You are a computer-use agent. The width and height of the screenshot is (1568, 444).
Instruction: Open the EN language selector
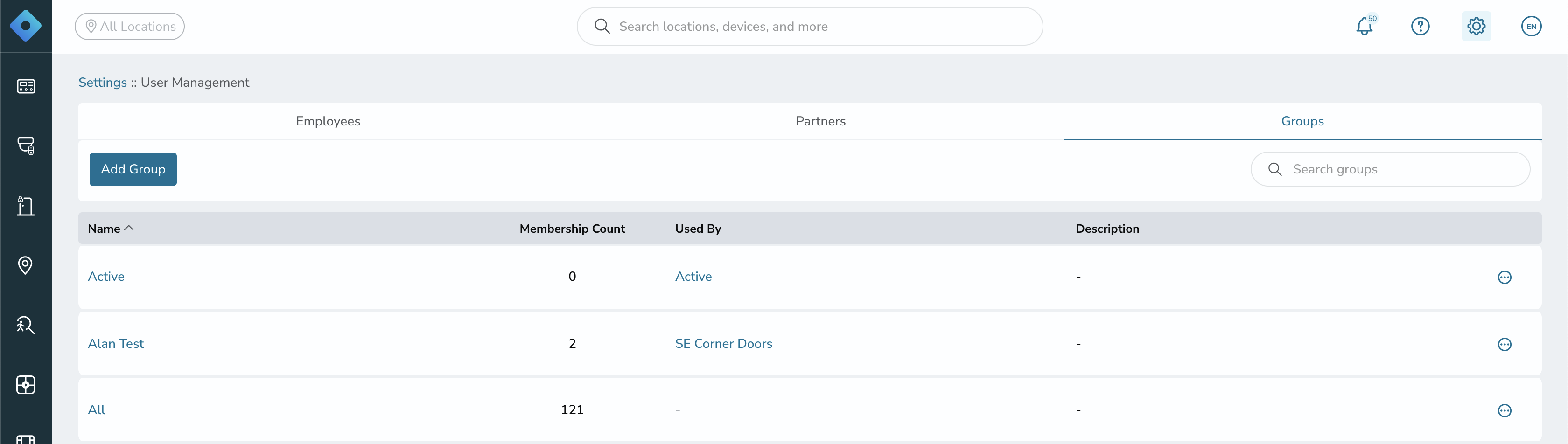pyautogui.click(x=1531, y=26)
